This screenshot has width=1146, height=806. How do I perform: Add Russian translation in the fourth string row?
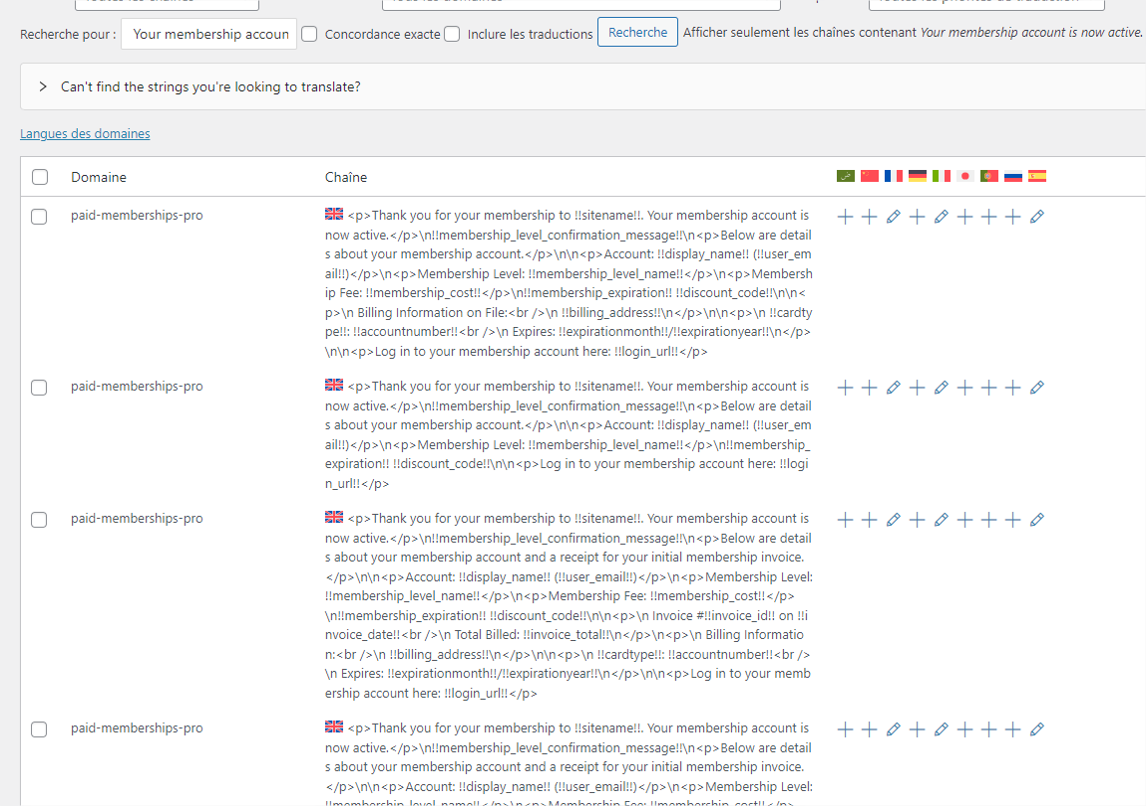click(x=1013, y=729)
